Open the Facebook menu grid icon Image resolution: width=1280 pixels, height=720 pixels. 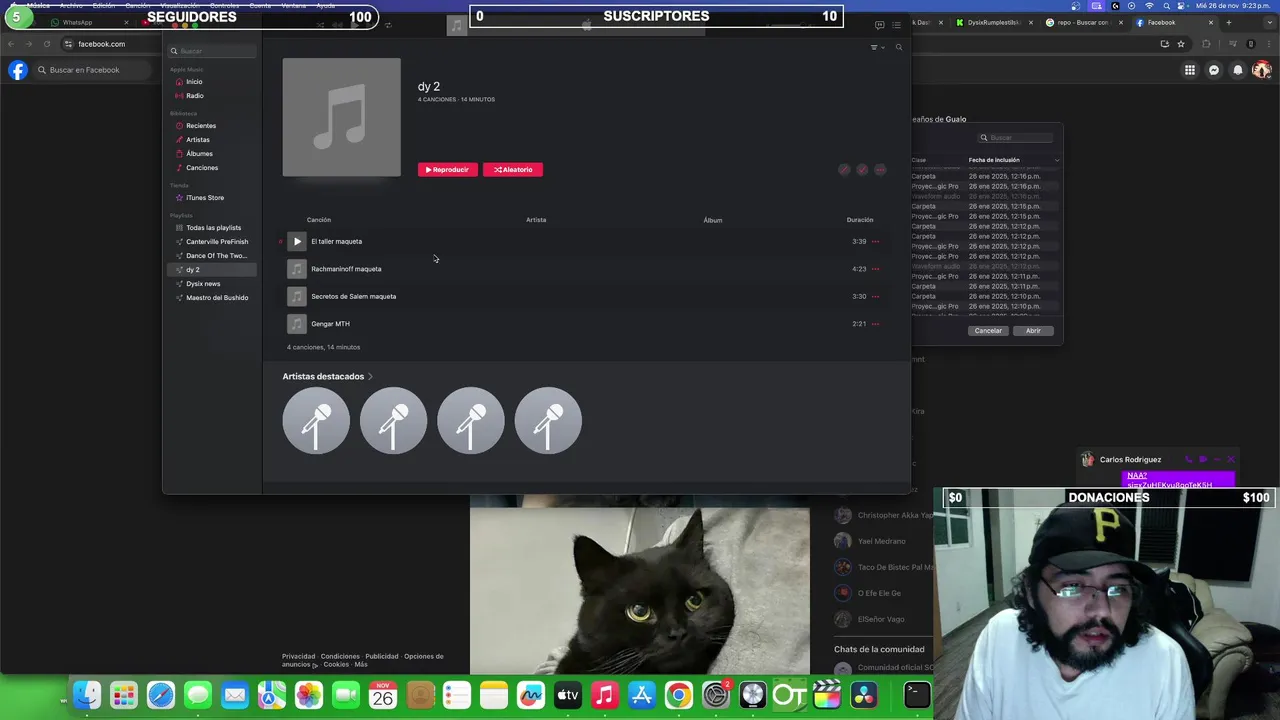[1190, 70]
